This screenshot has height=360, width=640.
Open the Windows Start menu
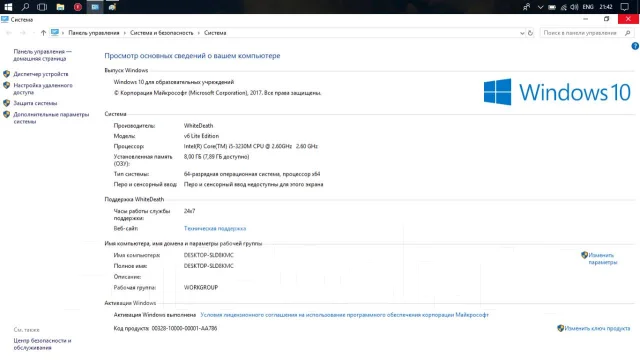point(8,7)
